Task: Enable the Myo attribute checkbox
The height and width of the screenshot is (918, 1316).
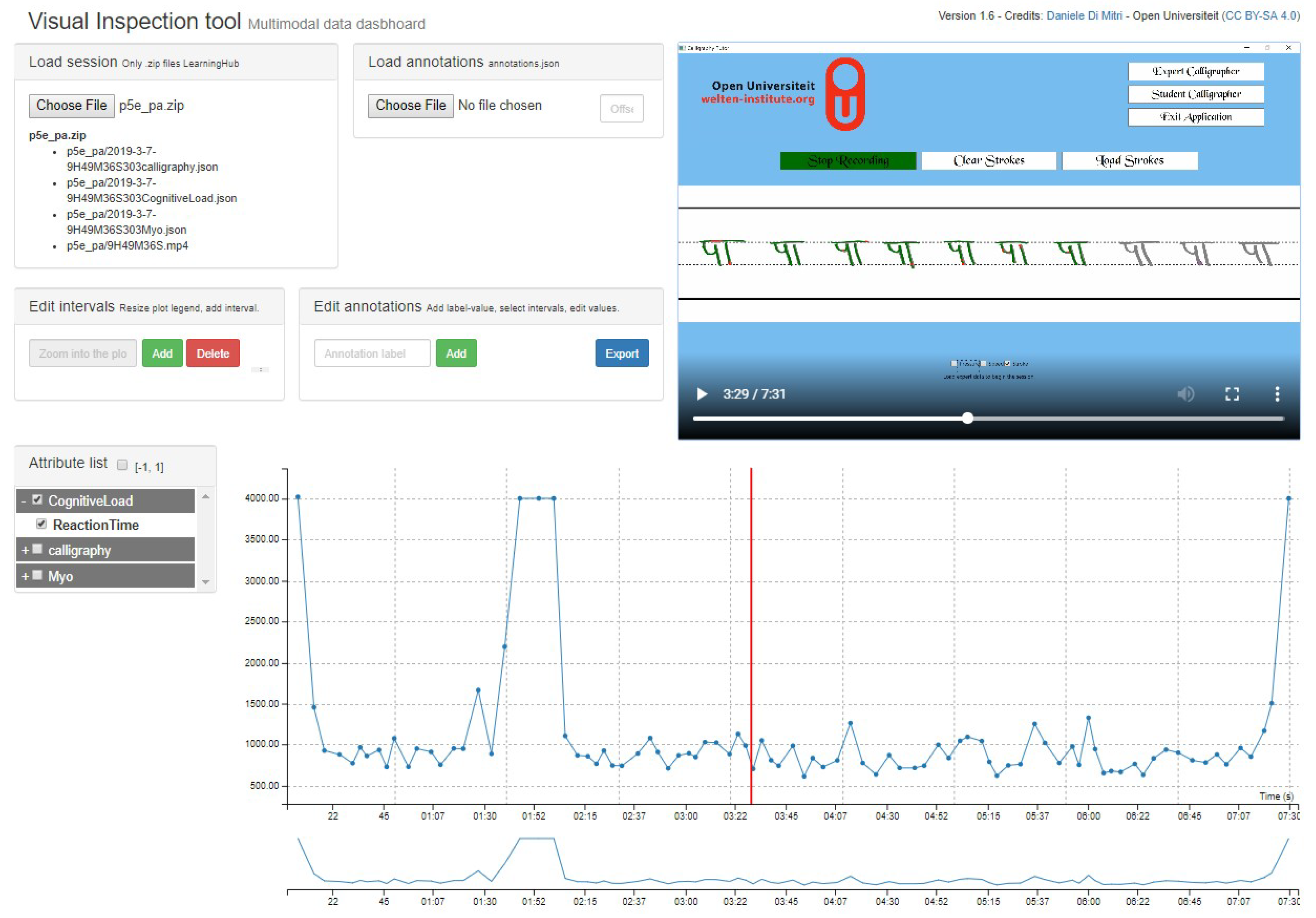Action: [37, 575]
